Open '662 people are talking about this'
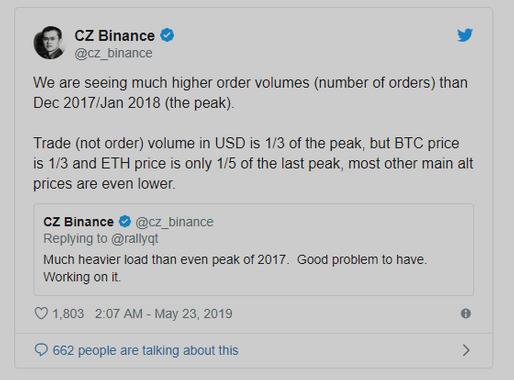 click(146, 350)
